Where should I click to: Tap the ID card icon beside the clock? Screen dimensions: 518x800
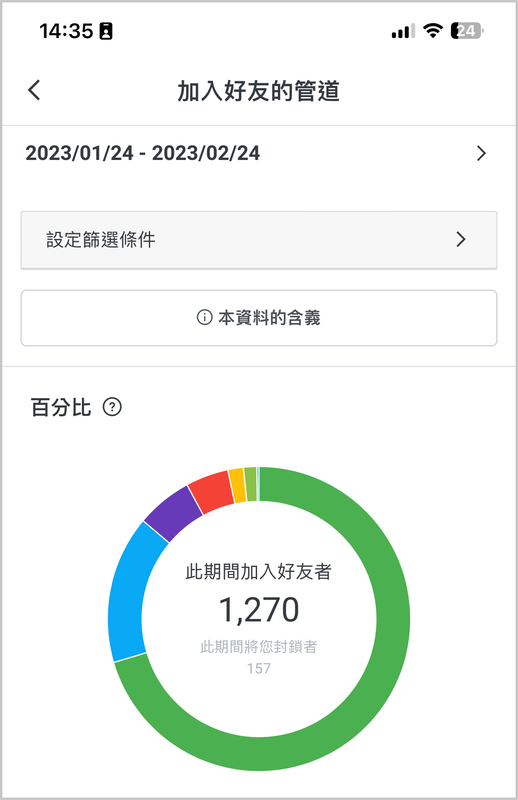tap(106, 31)
